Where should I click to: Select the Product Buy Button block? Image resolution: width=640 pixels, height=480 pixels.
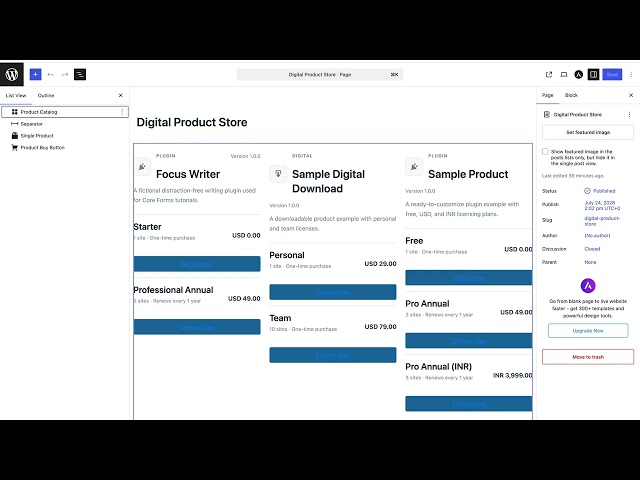pyautogui.click(x=42, y=147)
